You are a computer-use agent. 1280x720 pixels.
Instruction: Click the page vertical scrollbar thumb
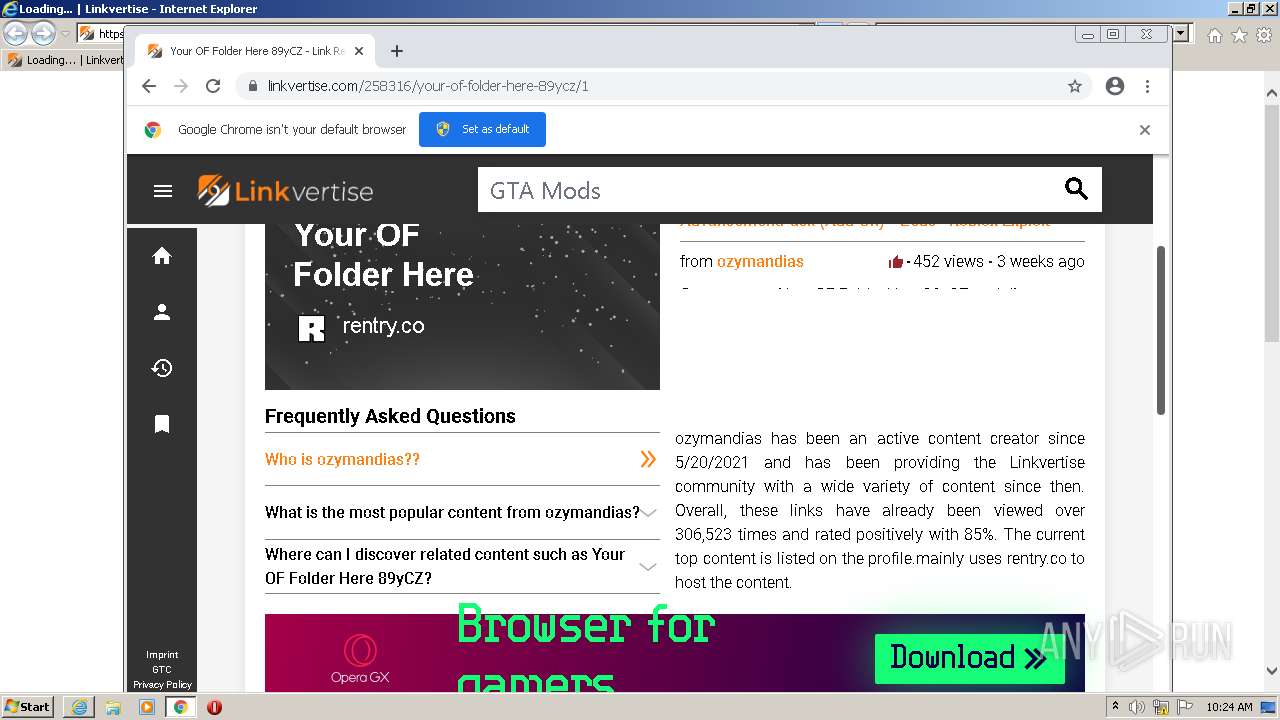coord(1161,330)
